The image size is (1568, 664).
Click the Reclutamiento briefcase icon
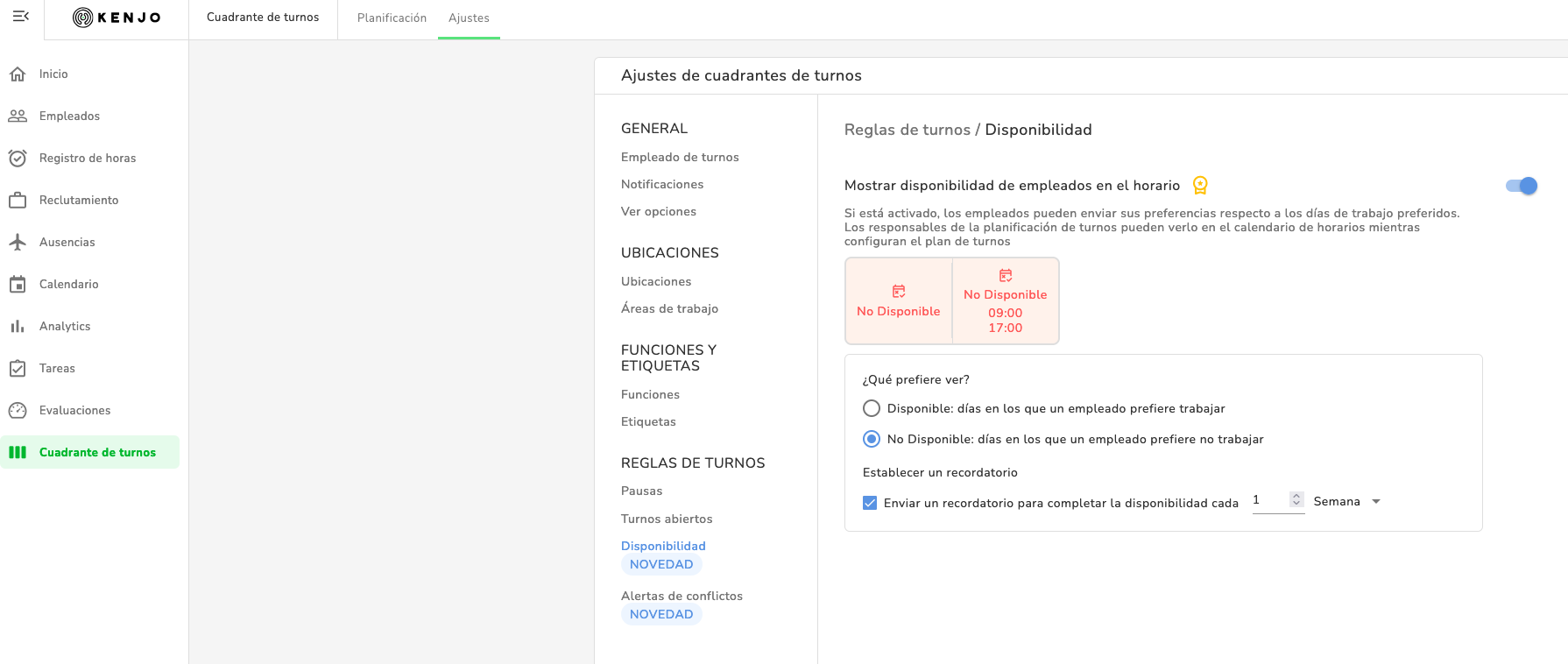tap(18, 200)
